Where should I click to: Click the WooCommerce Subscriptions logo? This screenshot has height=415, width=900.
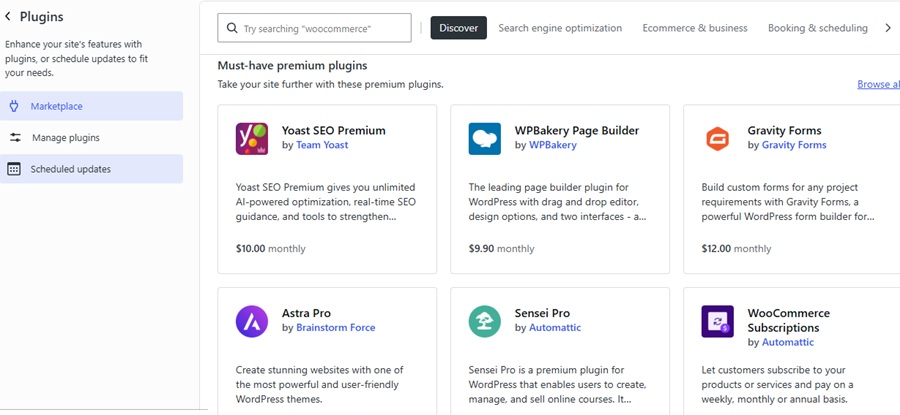pos(717,321)
